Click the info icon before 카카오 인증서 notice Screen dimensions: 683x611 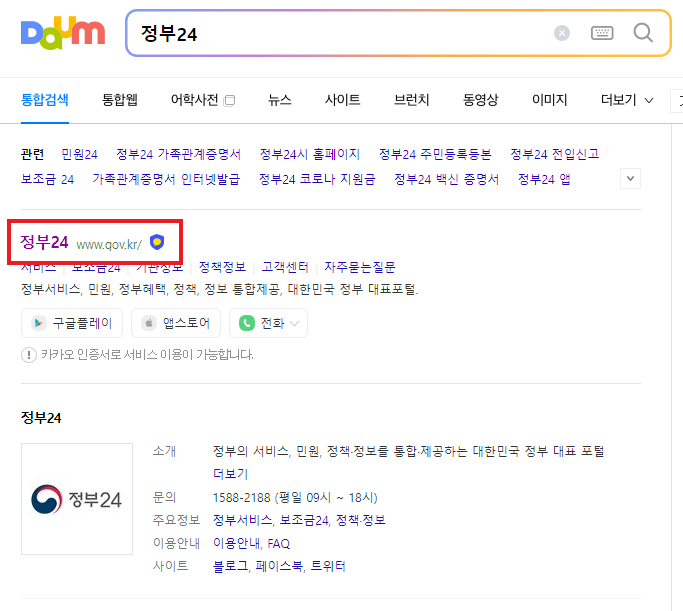pyautogui.click(x=29, y=355)
